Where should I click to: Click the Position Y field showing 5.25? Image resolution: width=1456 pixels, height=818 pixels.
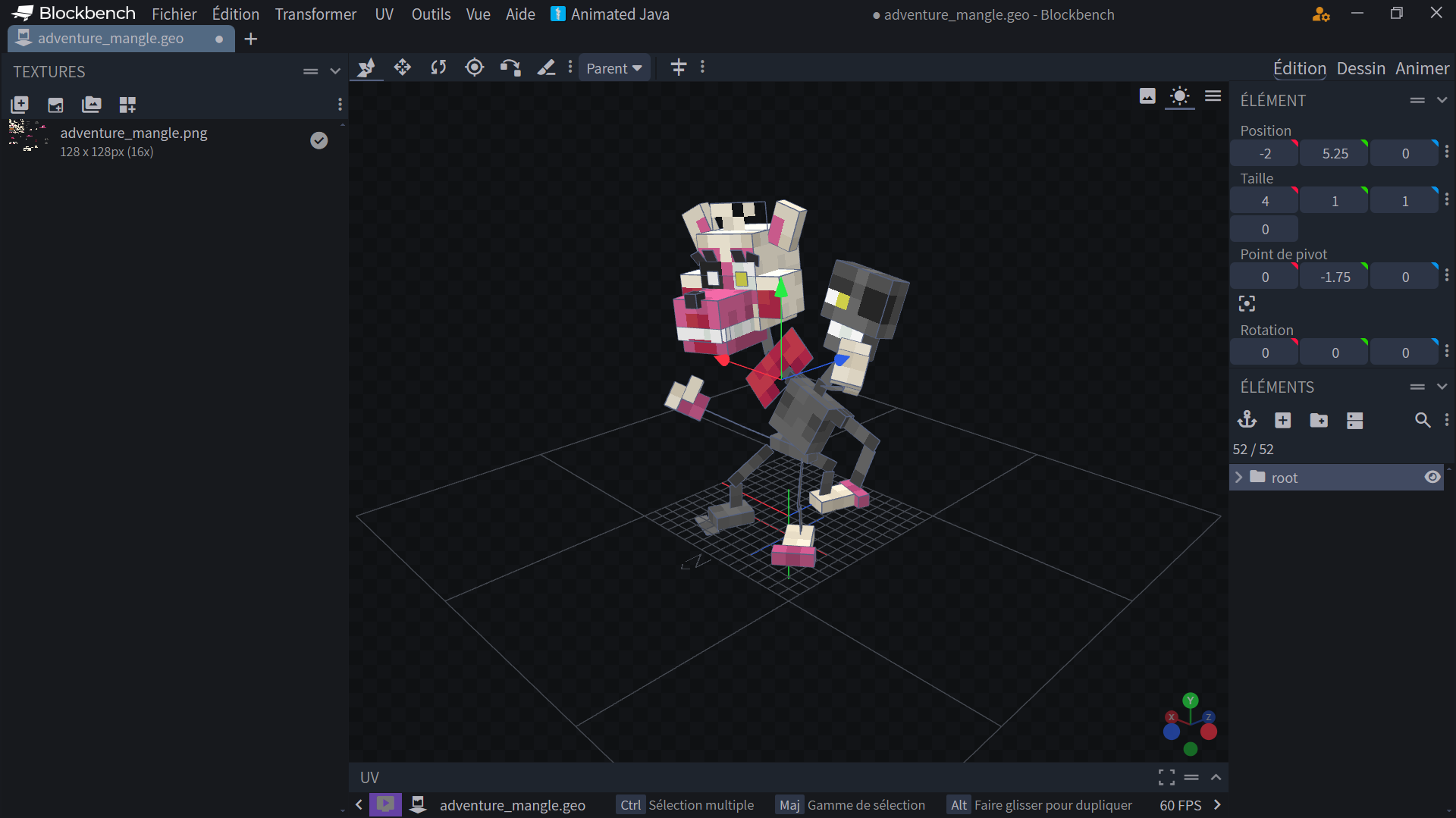1335,153
